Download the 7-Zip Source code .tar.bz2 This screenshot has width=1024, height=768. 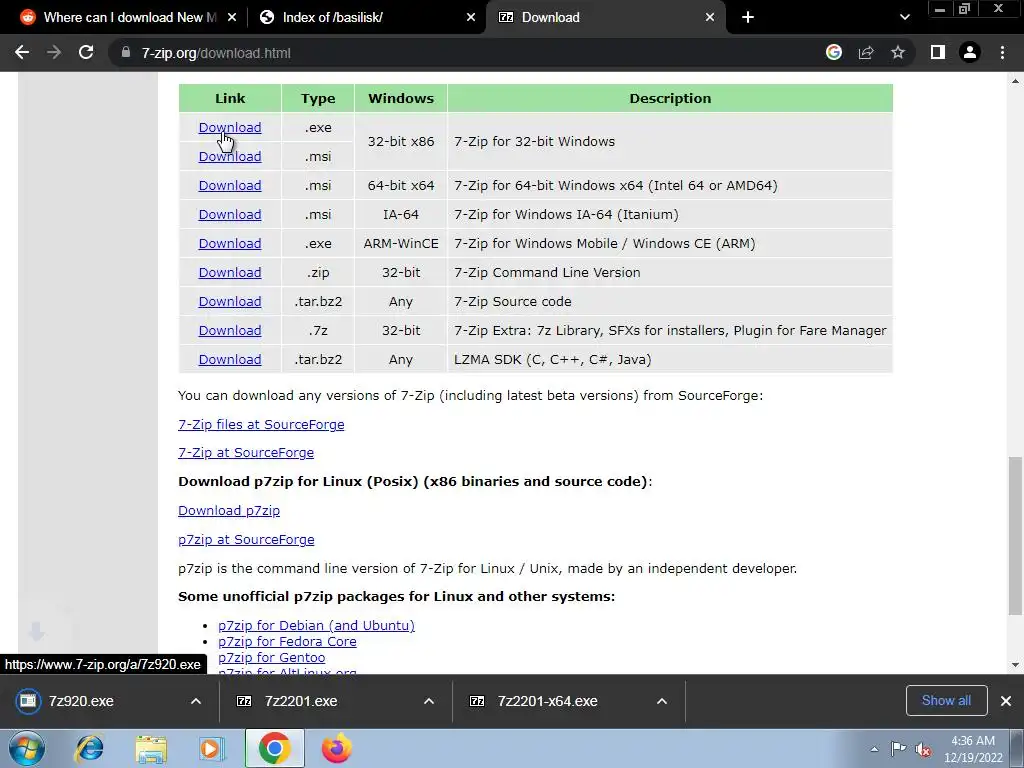[230, 301]
